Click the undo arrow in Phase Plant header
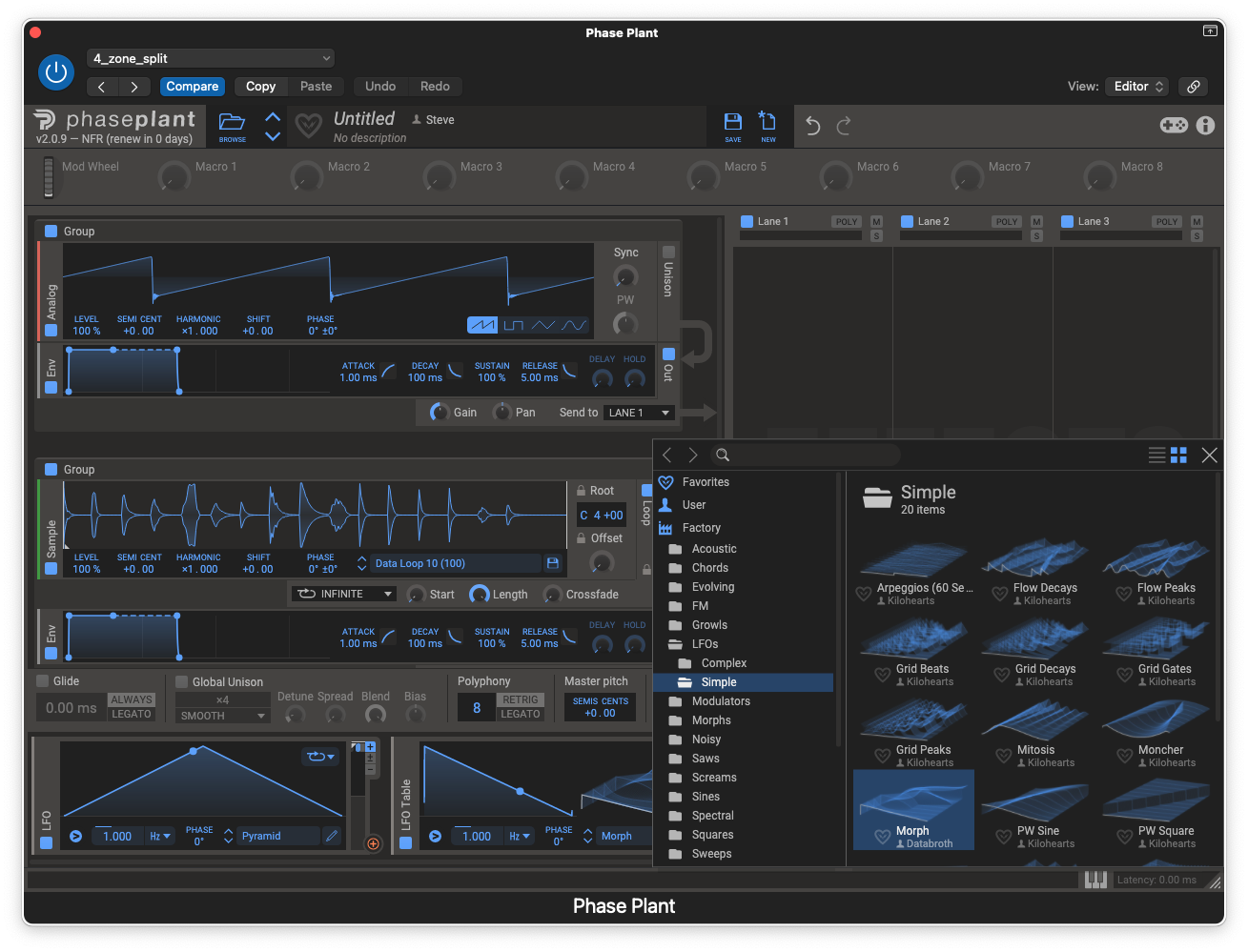Image resolution: width=1248 pixels, height=952 pixels. tap(812, 126)
